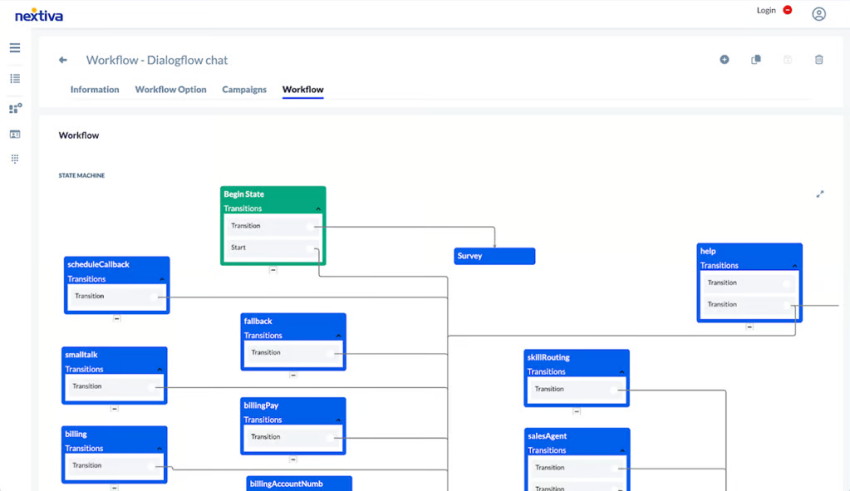Open the hamburger menu in sidebar
Viewport: 850px width, 491px height.
click(15, 48)
